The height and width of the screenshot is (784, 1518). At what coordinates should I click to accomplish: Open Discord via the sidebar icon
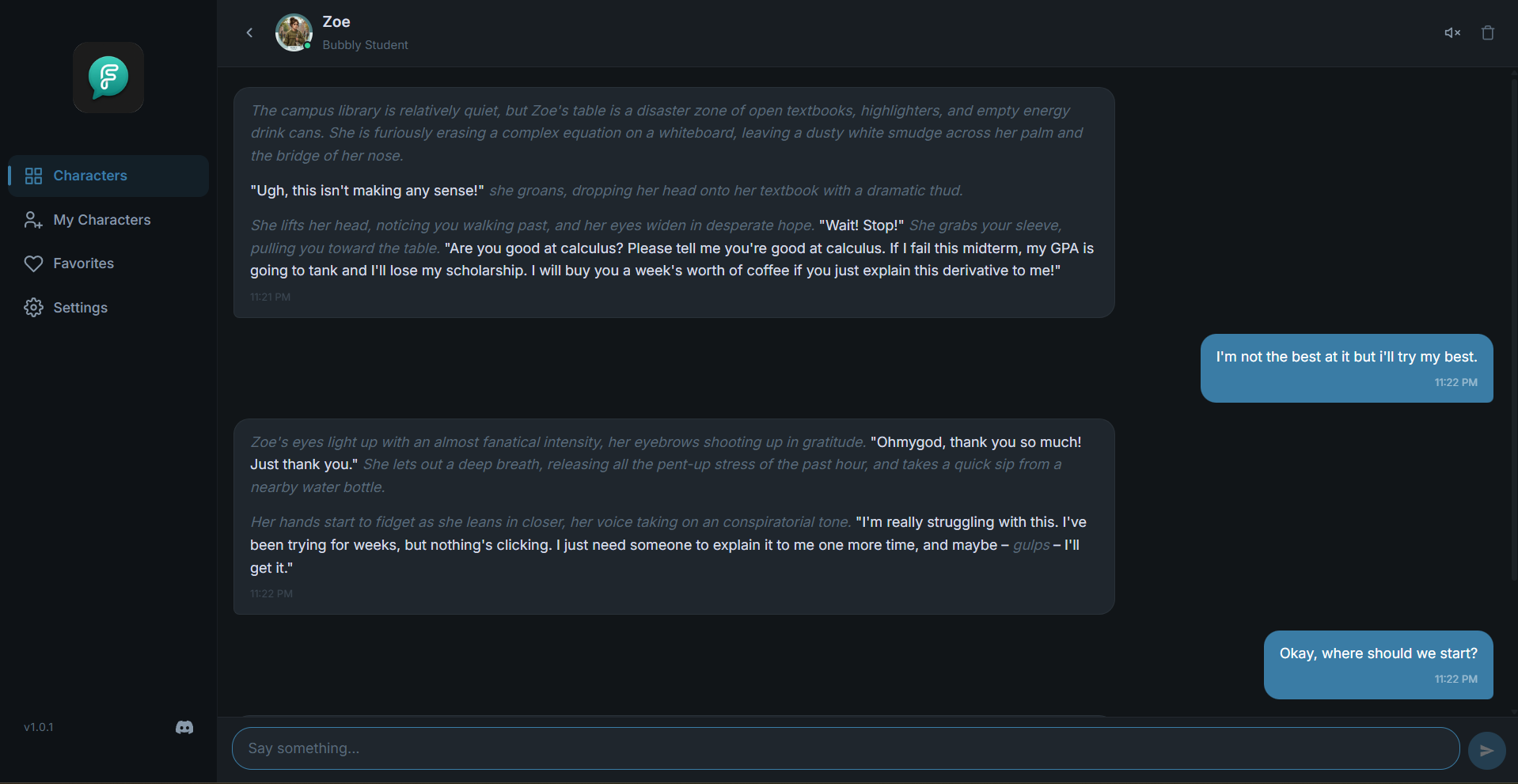[184, 727]
